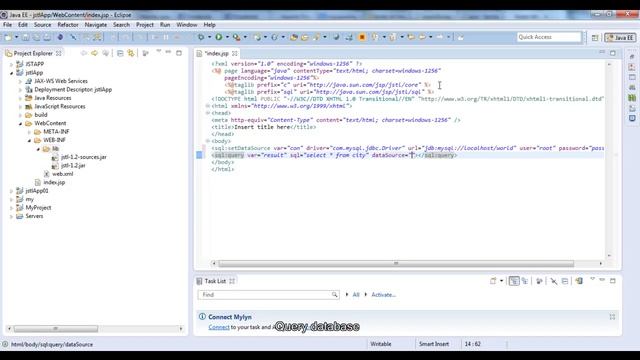Select the index.jsp editor tab
The width and height of the screenshot is (640, 360).
coord(216,53)
